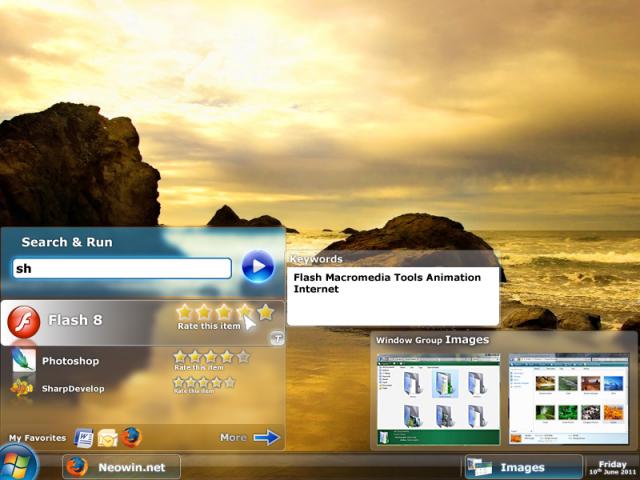
Task: Click the blue Run play button
Action: [x=258, y=267]
